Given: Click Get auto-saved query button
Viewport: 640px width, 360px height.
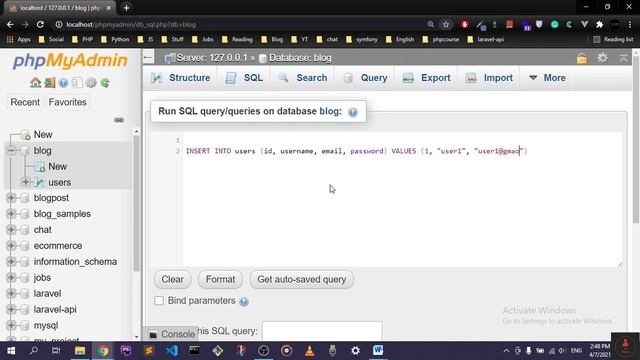Looking at the screenshot, I should click(x=302, y=280).
